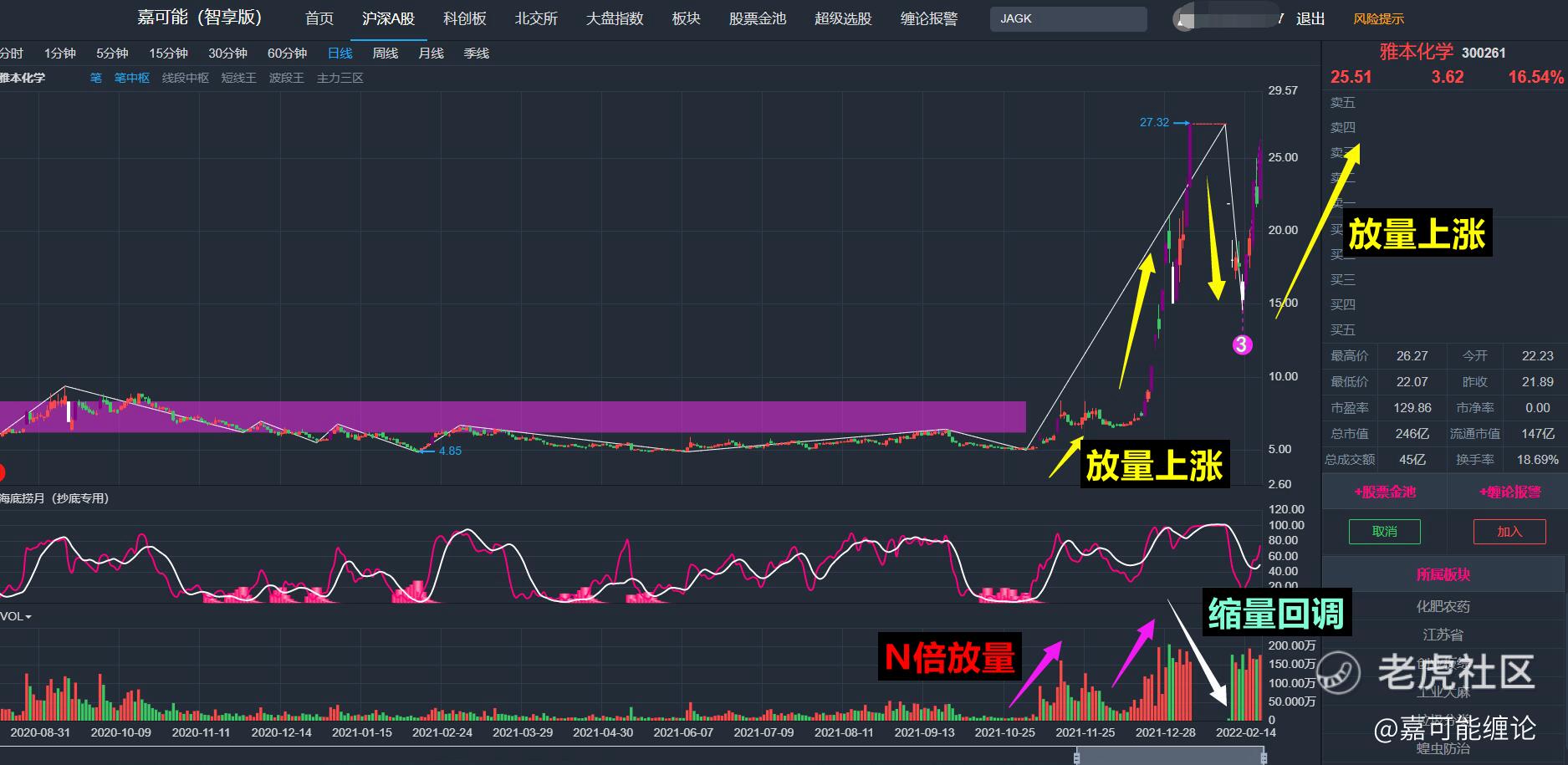This screenshot has height=765, width=1568.
Task: Enable the 波段王 indicator
Action: coord(287,78)
